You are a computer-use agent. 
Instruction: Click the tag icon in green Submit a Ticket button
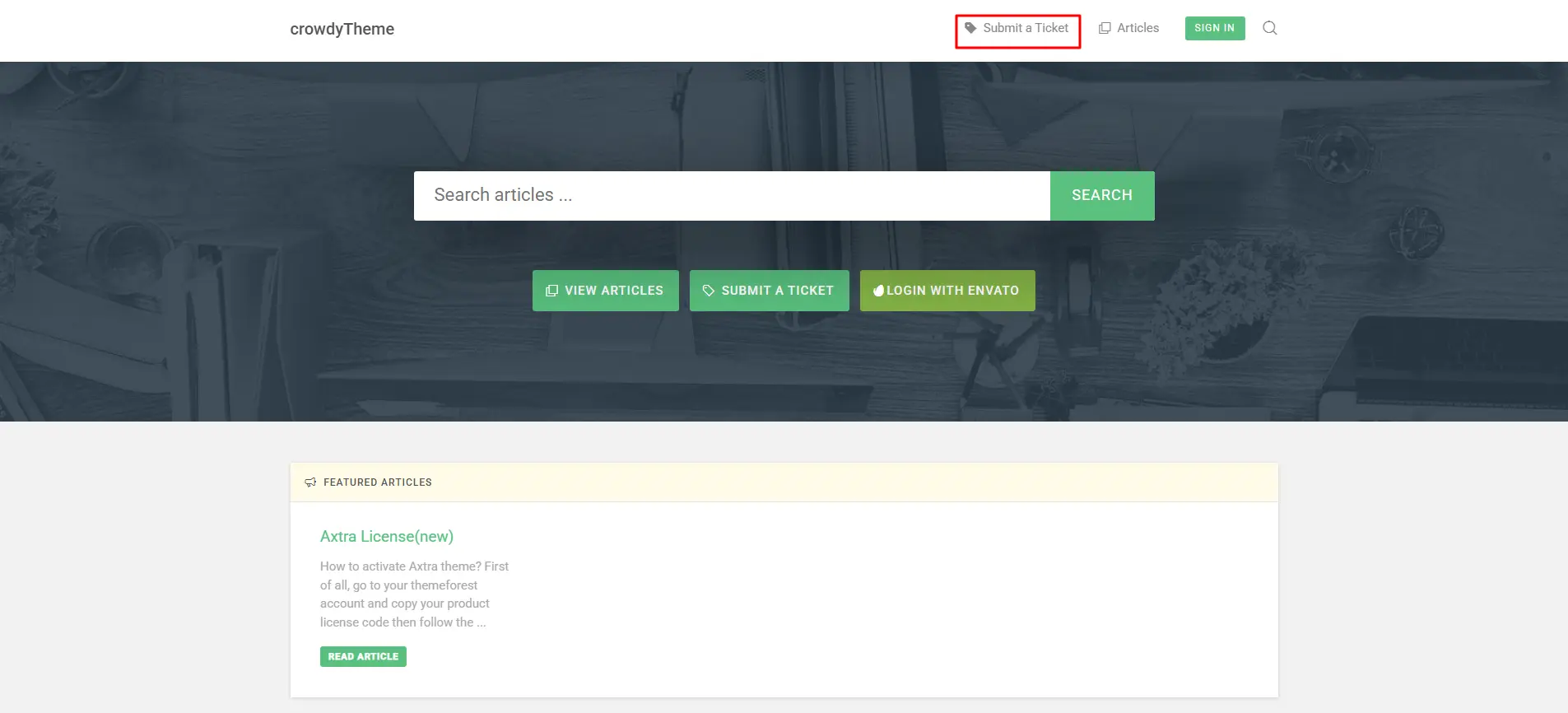(708, 291)
